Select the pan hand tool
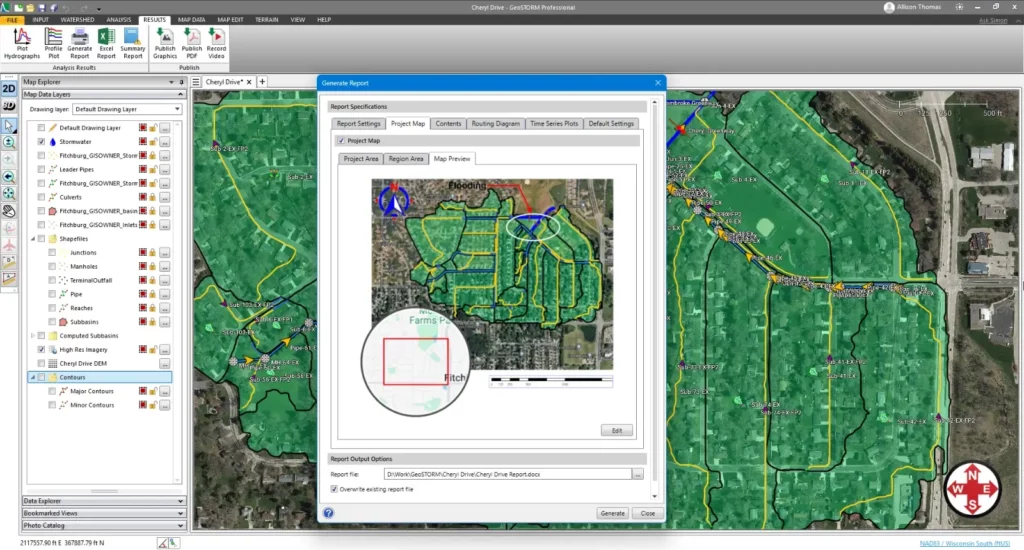 pos(9,211)
